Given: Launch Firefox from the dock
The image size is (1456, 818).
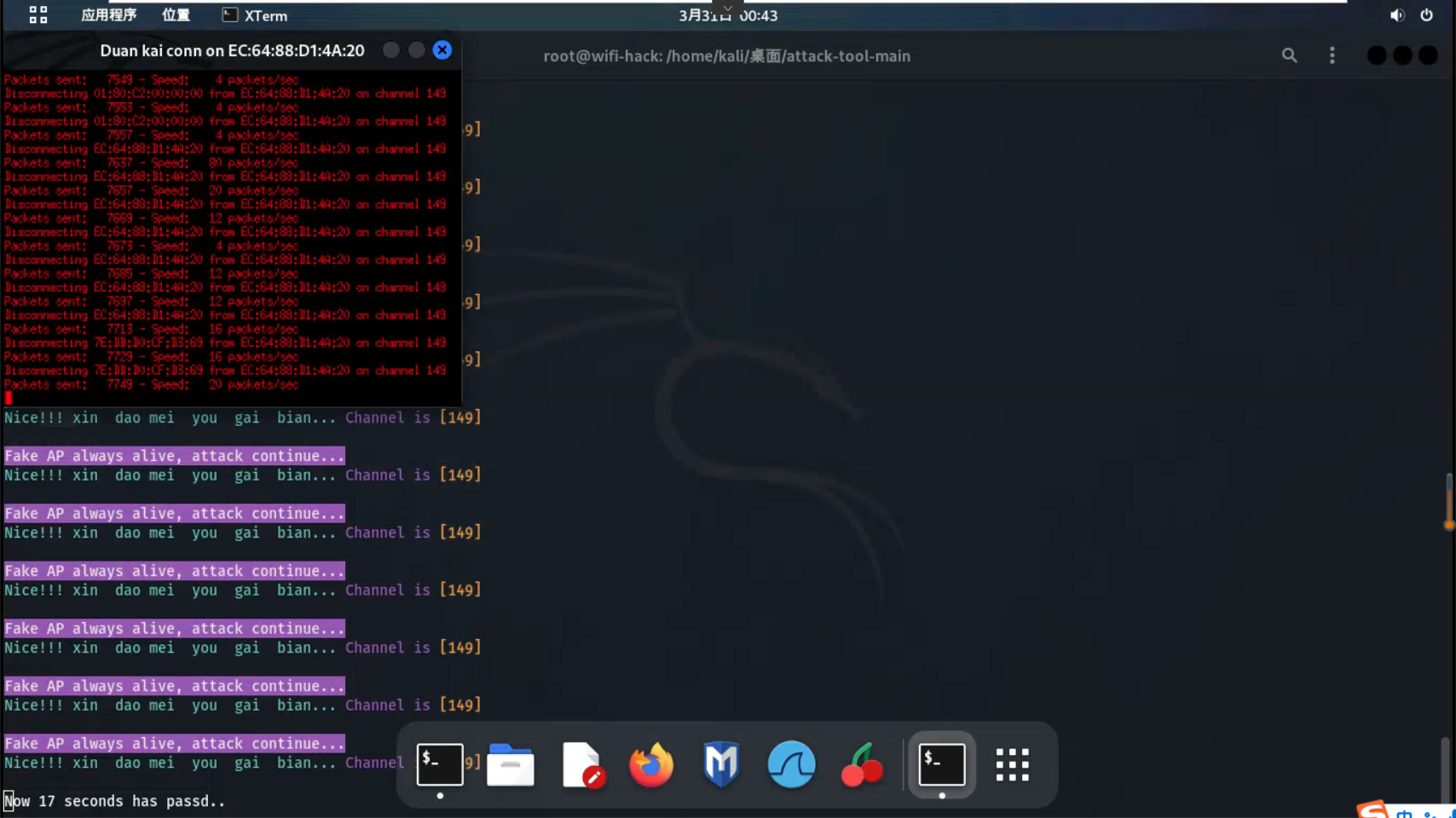Looking at the screenshot, I should (650, 764).
